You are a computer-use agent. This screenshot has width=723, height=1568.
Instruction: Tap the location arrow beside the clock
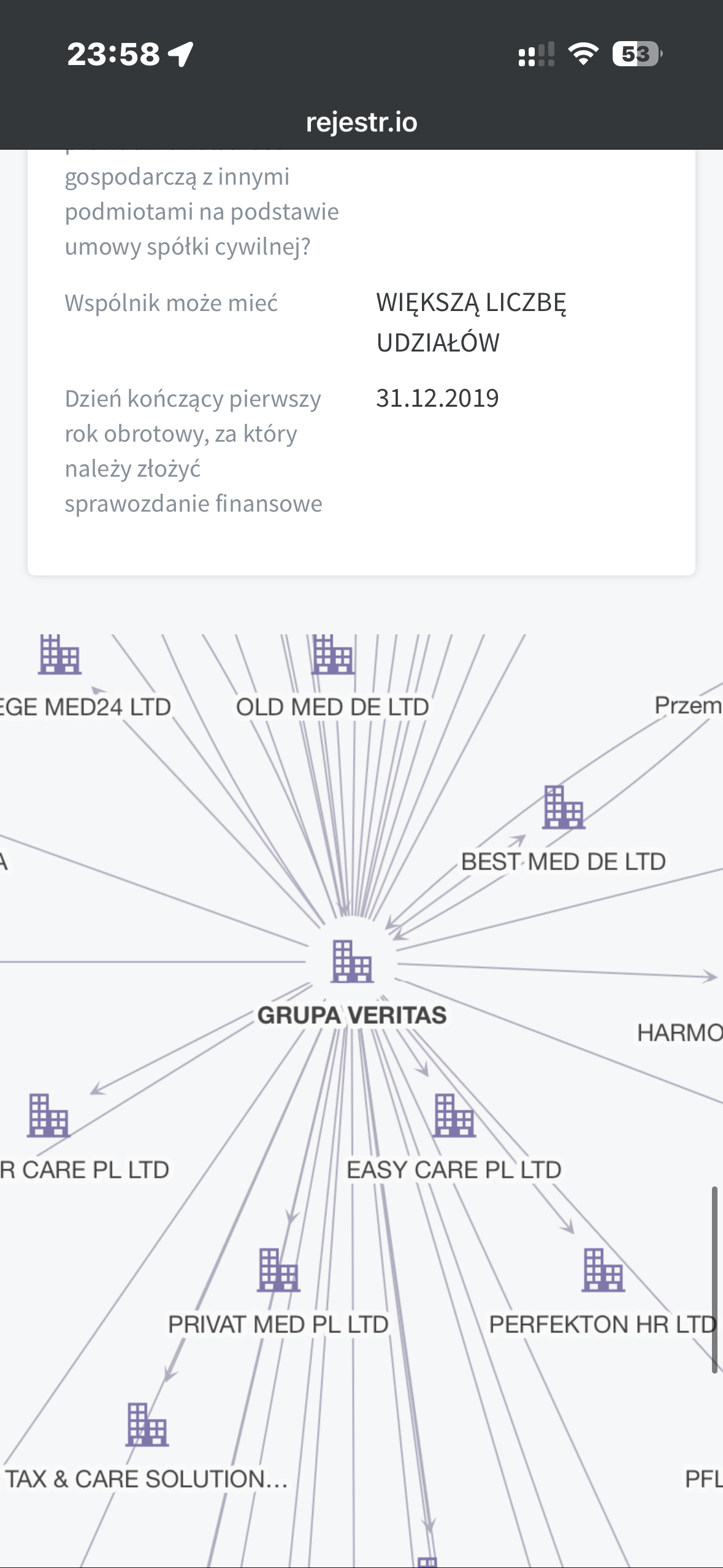click(182, 54)
